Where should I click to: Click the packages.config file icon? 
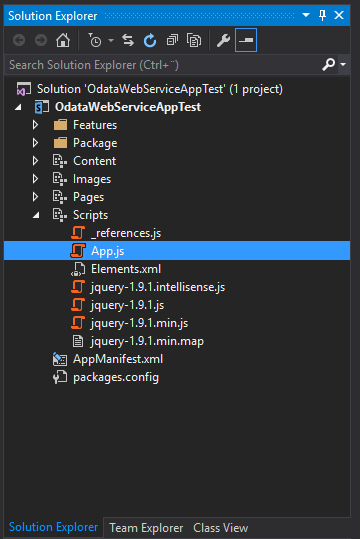[x=60, y=377]
